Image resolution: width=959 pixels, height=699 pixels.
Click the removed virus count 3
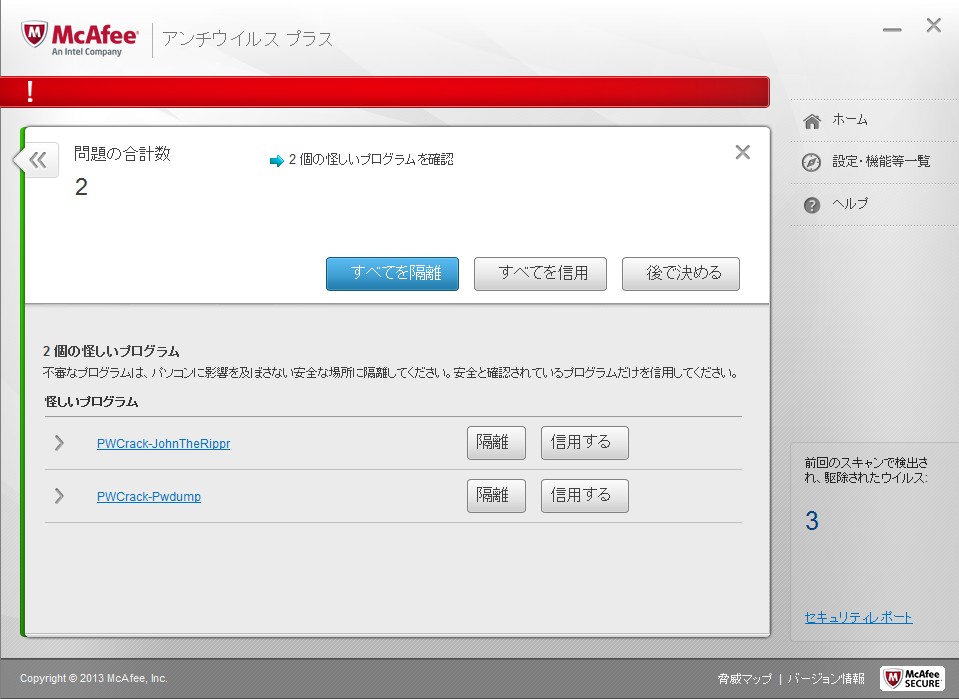click(812, 521)
